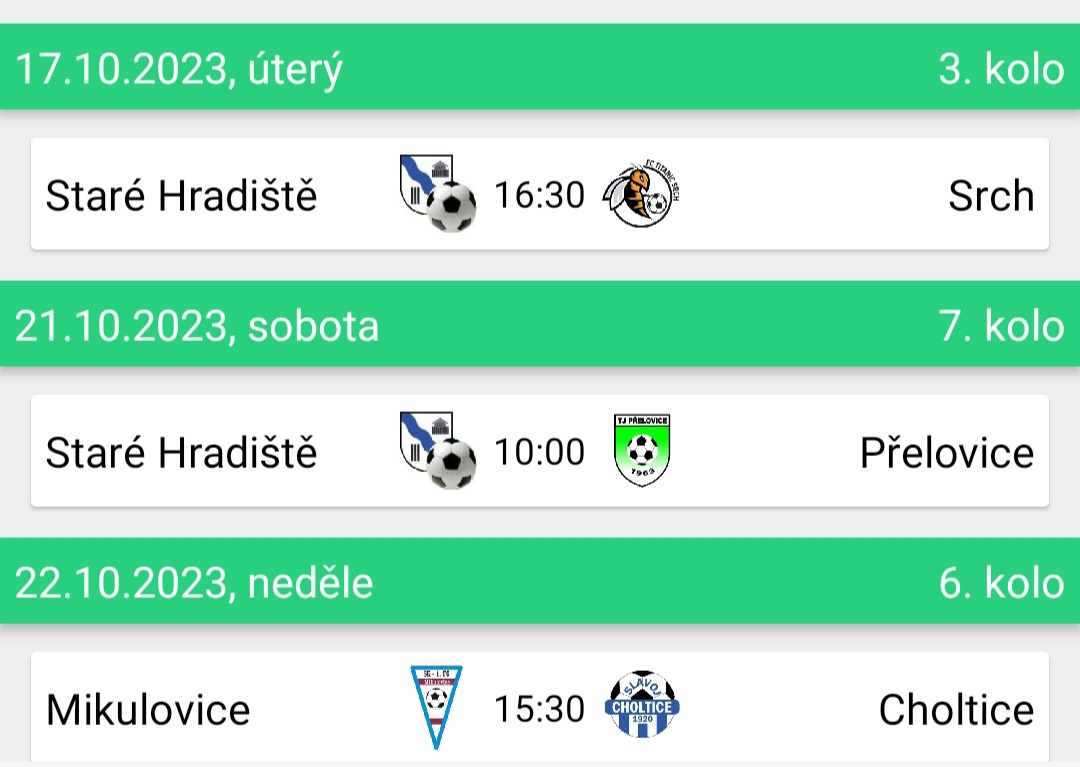Open the Choltice team name

[x=957, y=709]
